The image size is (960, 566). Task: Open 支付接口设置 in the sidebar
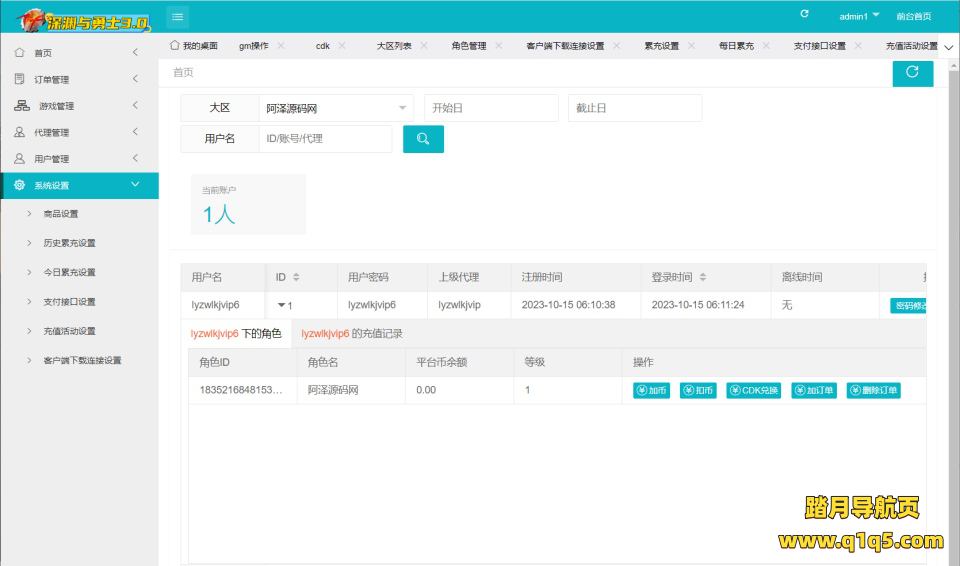coord(69,302)
